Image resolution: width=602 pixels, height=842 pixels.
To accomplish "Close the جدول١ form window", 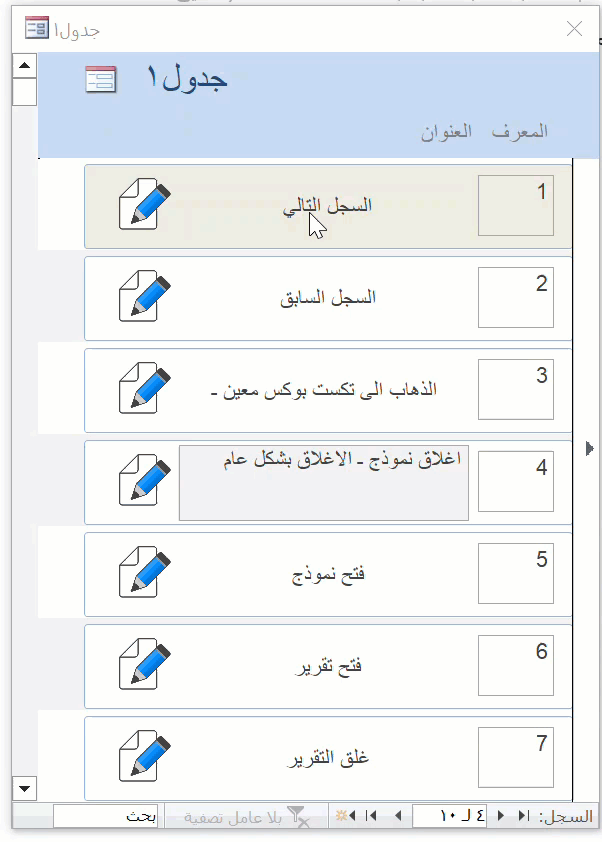I will click(x=575, y=28).
